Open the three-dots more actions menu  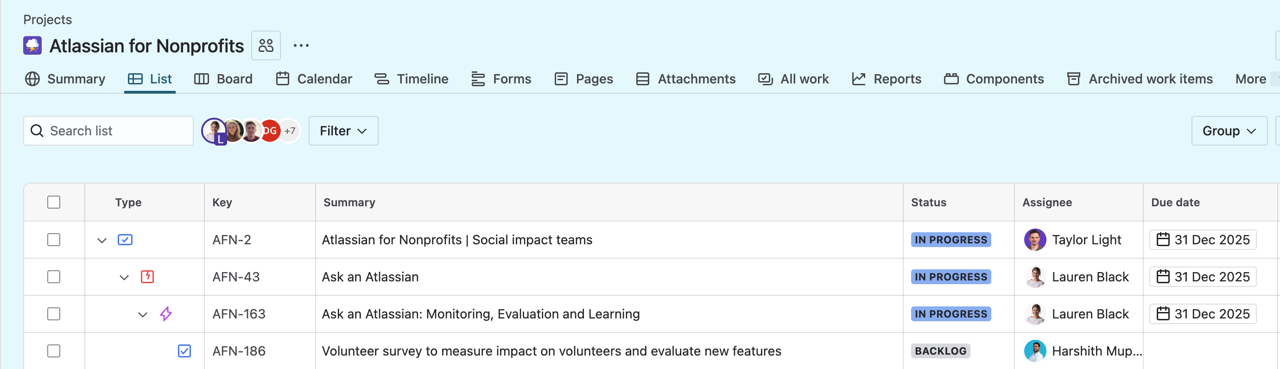301,46
